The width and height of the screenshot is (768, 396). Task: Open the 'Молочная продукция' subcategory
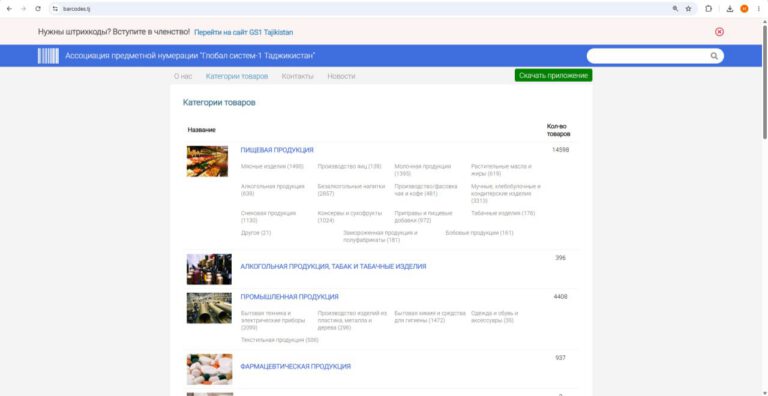pos(423,170)
